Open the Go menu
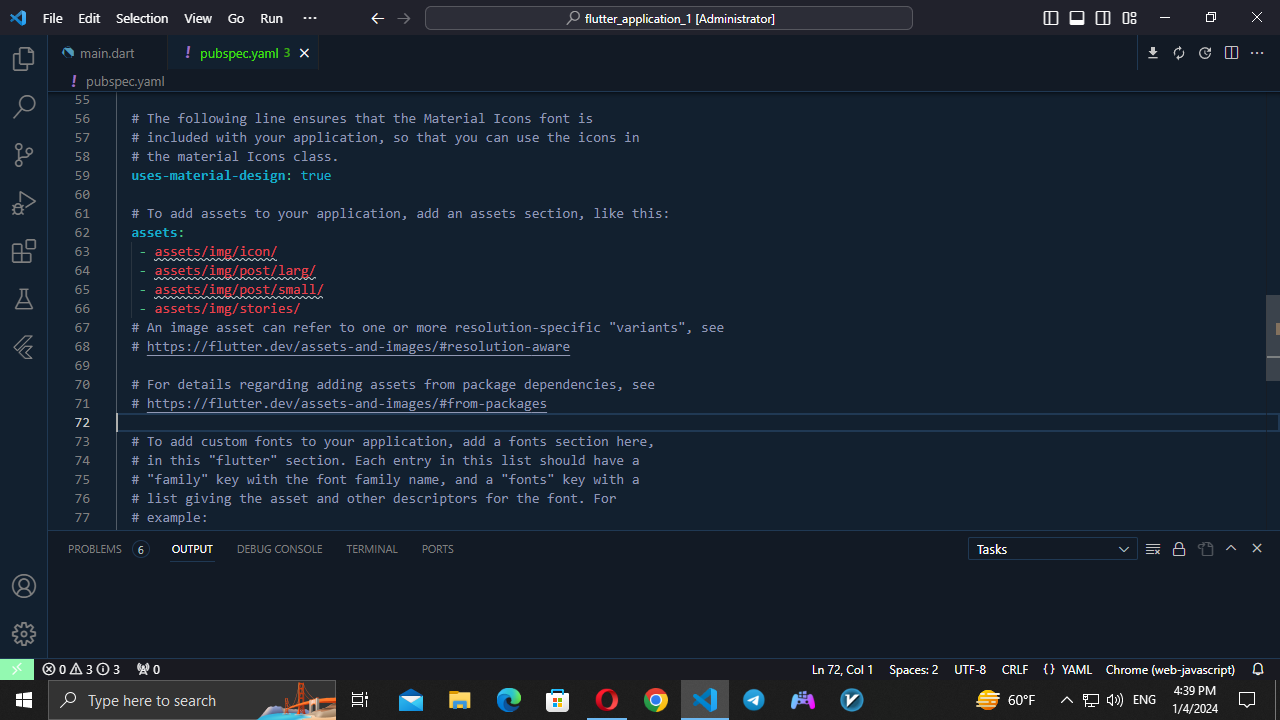The height and width of the screenshot is (720, 1280). [236, 18]
